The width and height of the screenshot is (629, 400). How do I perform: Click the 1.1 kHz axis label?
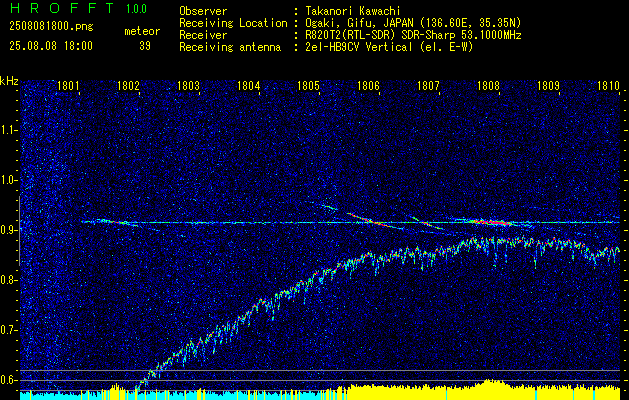[8, 130]
